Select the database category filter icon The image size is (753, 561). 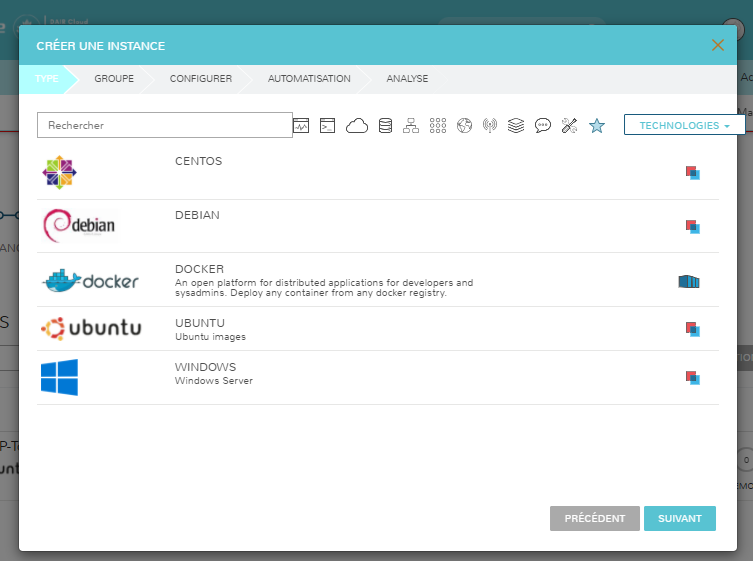tap(385, 125)
